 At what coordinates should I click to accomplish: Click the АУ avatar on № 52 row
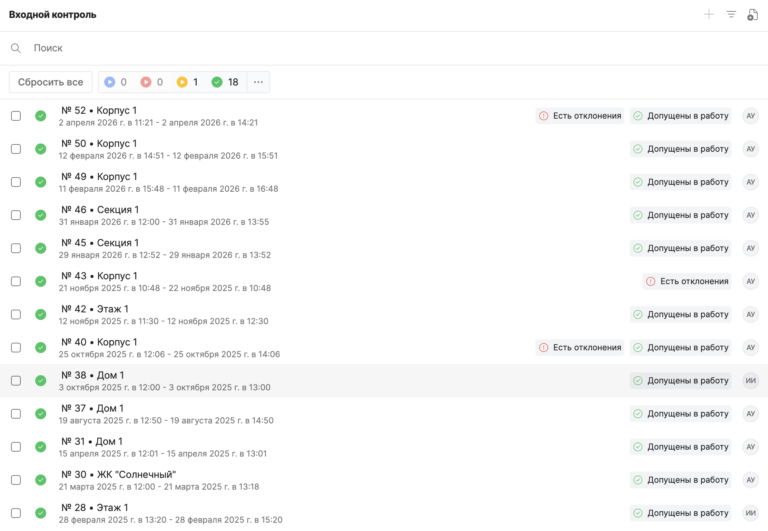pos(751,116)
